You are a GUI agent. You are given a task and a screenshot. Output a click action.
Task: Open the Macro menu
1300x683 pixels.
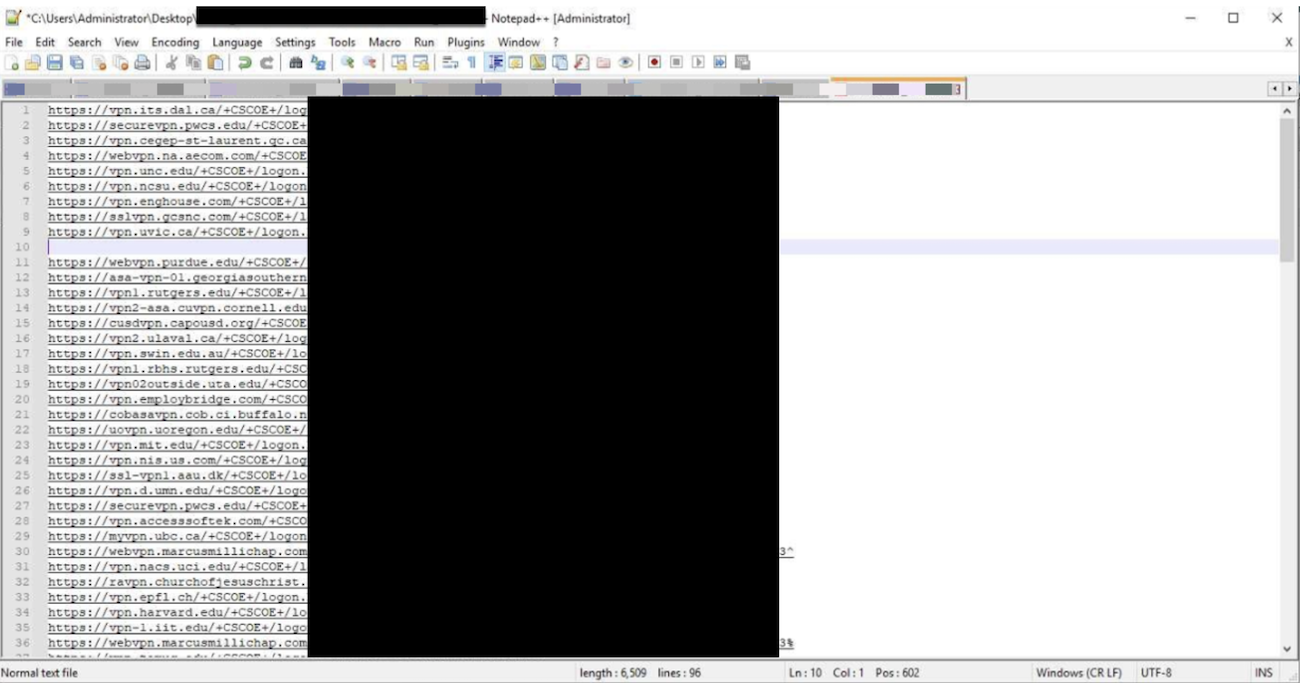coord(384,42)
